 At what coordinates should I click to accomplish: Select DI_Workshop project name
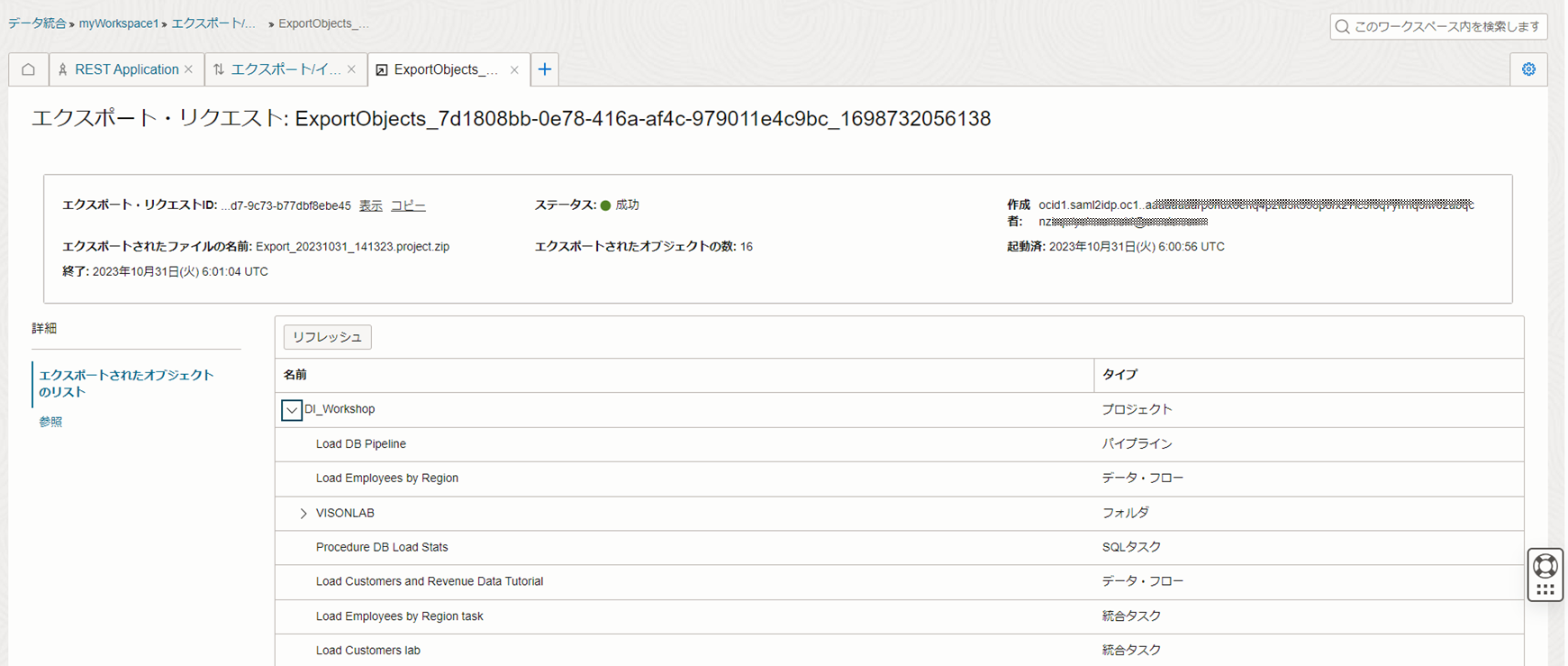point(340,409)
